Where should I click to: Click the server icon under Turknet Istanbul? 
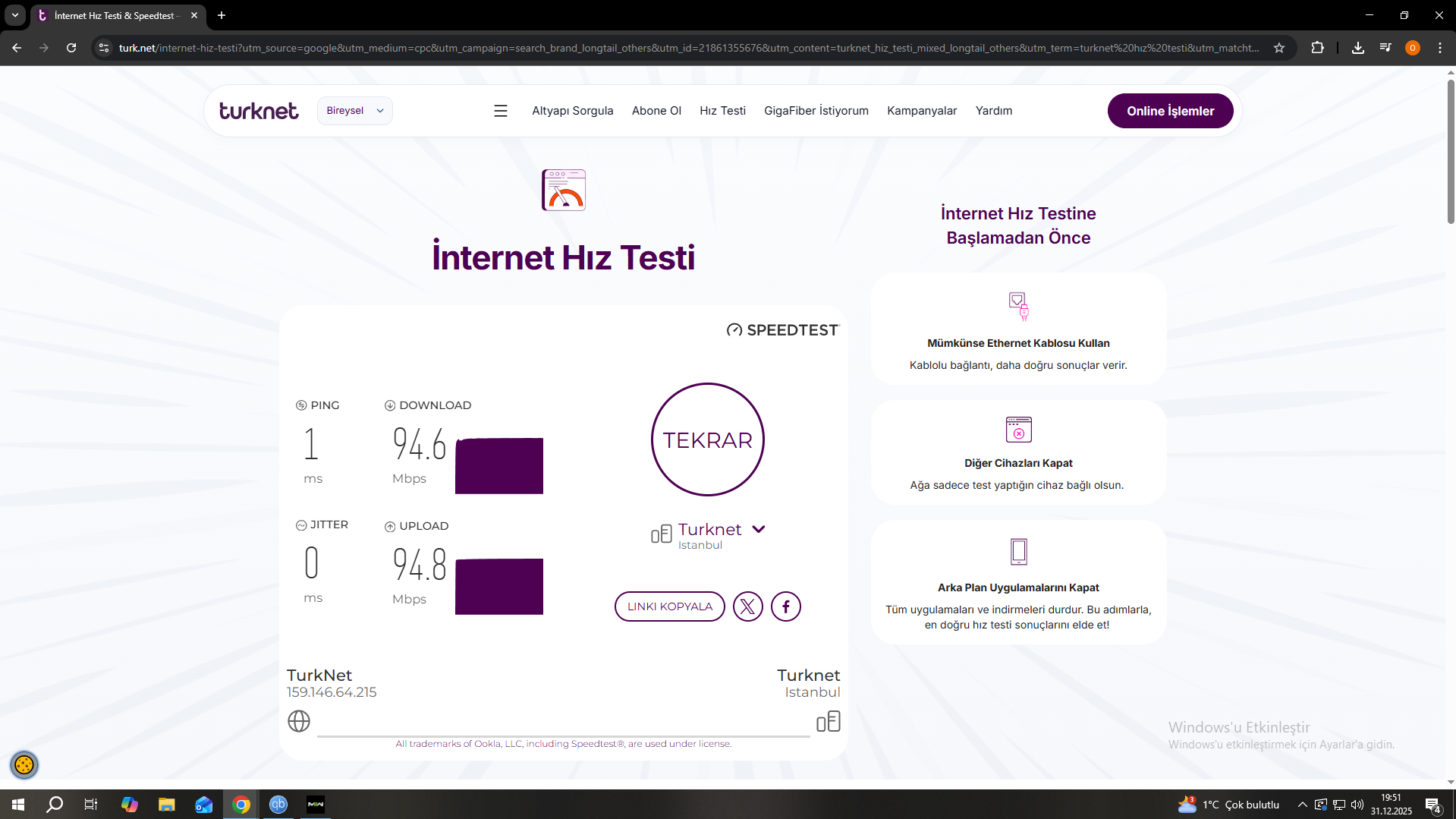(829, 721)
